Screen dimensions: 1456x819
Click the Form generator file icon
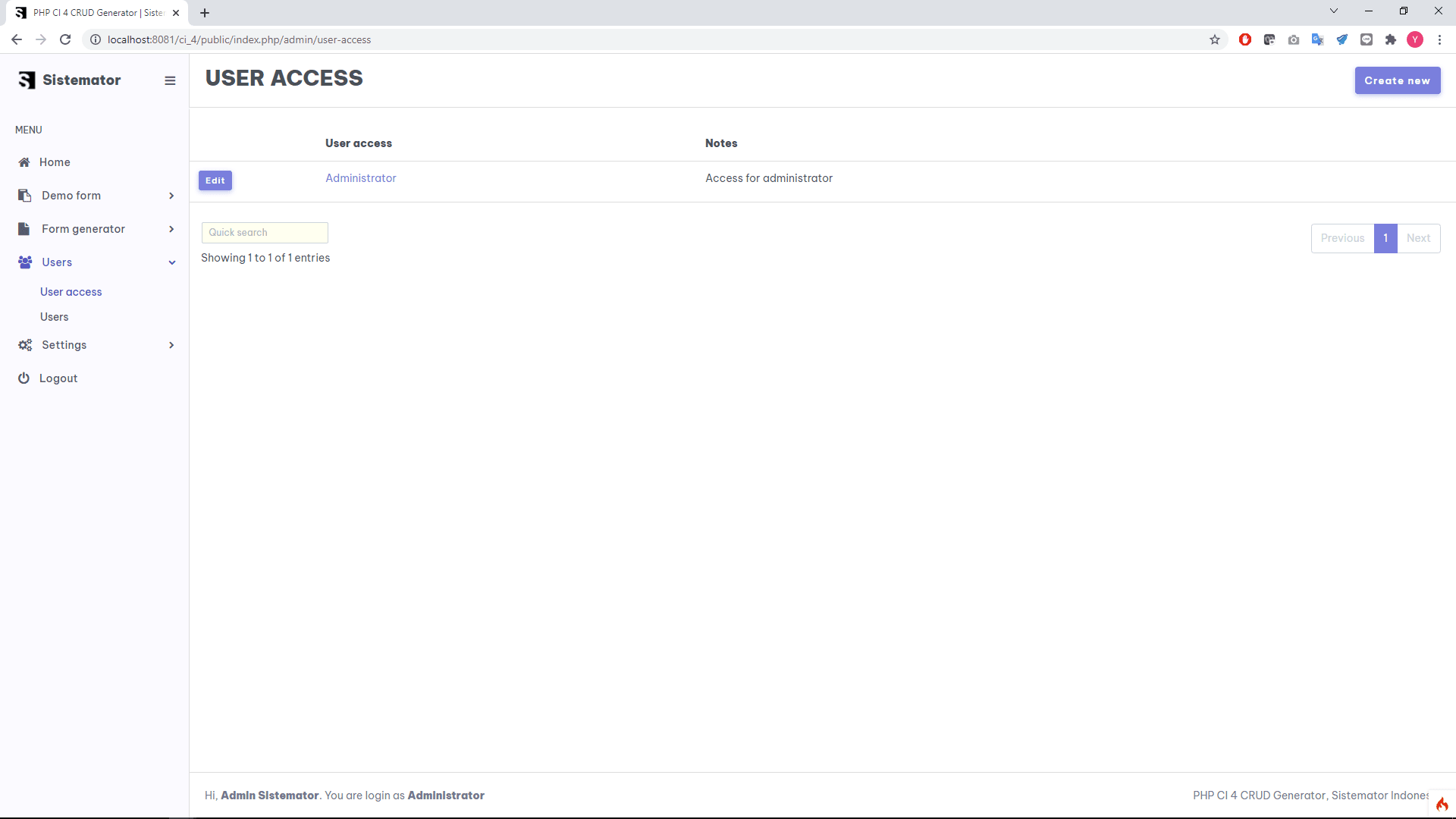pyautogui.click(x=24, y=229)
